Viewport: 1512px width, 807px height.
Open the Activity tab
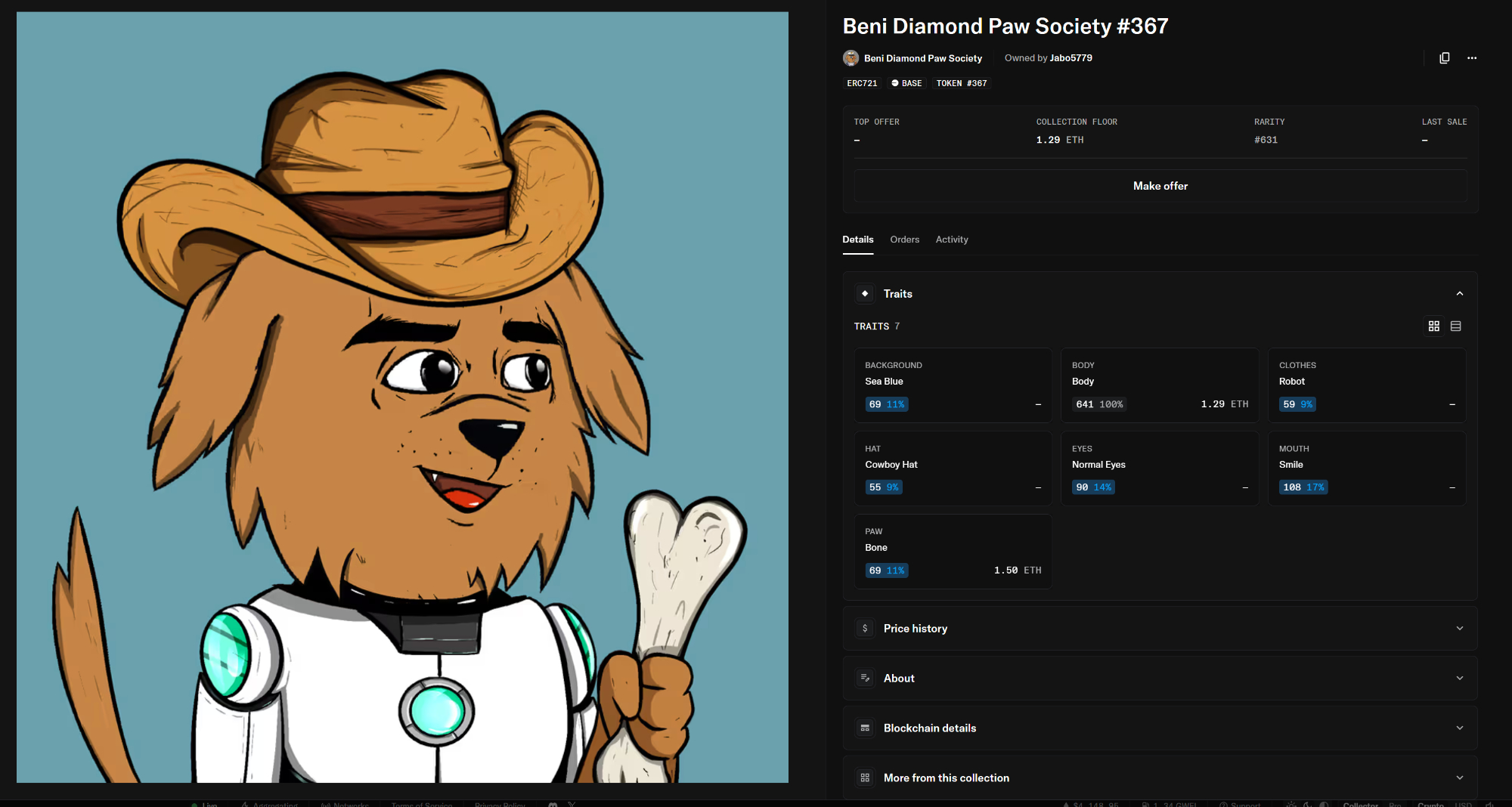pos(952,240)
